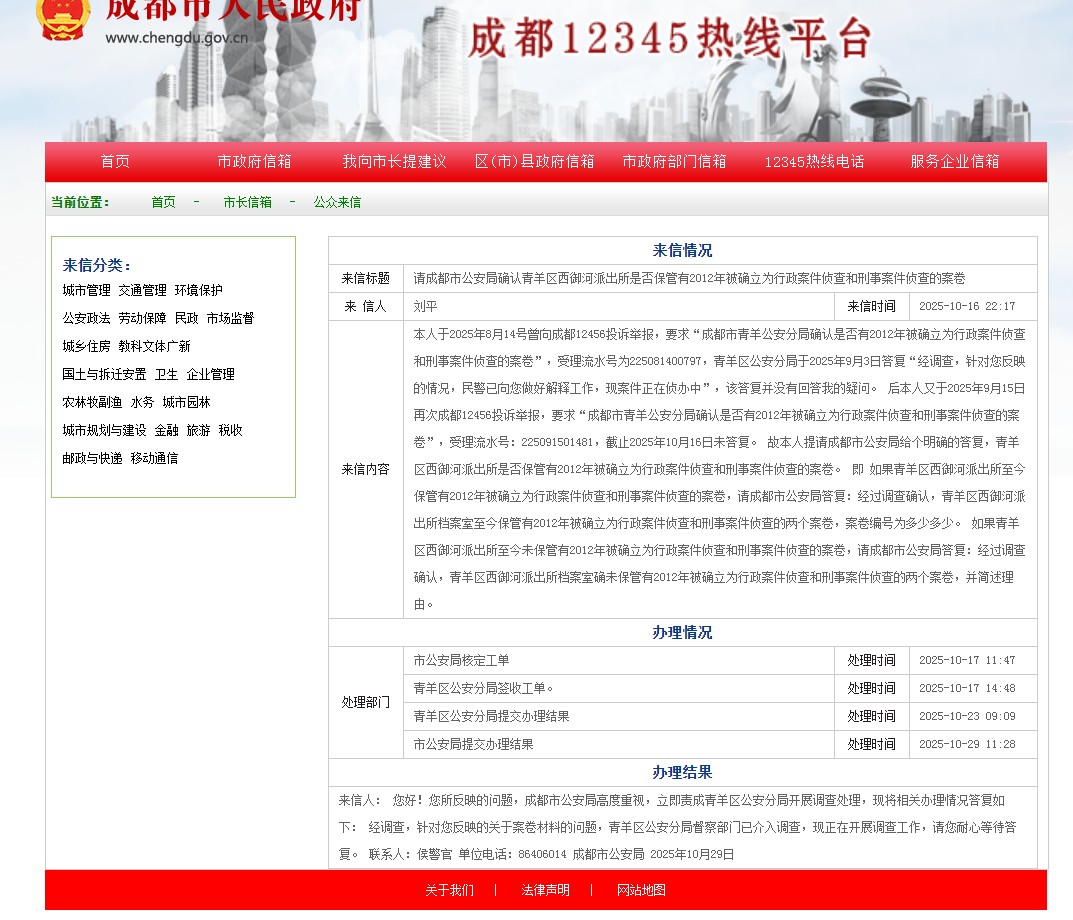The image size is (1073, 920).
Task: Click the www.chengdu.gov.cn site address text
Action: point(177,38)
